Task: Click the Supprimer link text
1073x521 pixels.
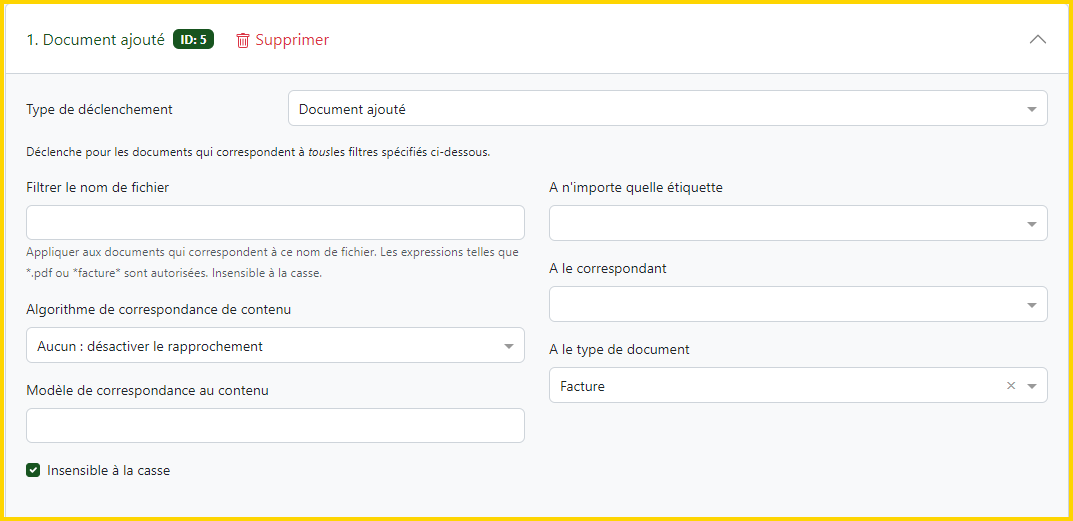Action: pos(292,40)
